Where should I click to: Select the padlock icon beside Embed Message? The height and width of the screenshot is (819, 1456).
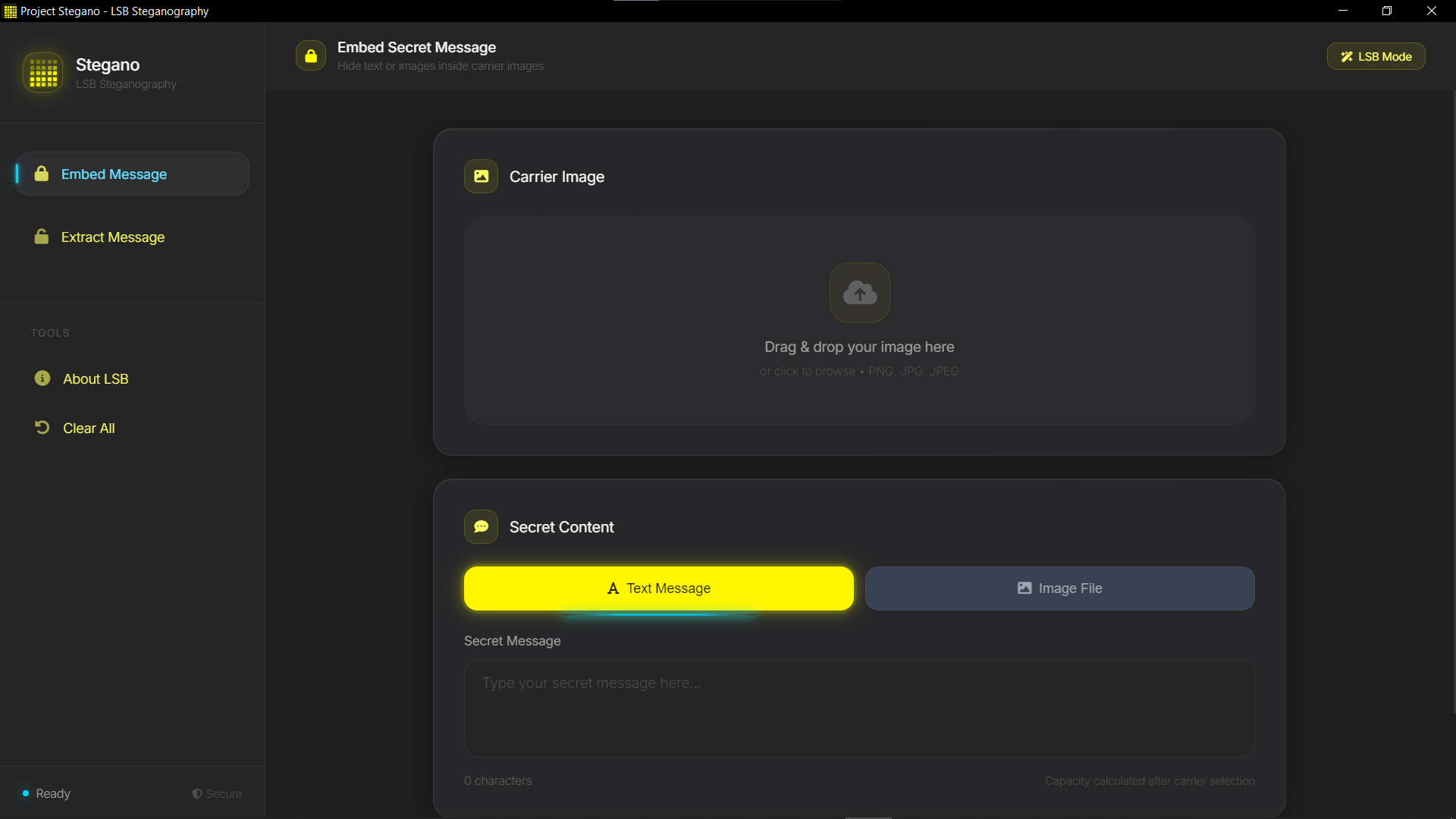(42, 174)
